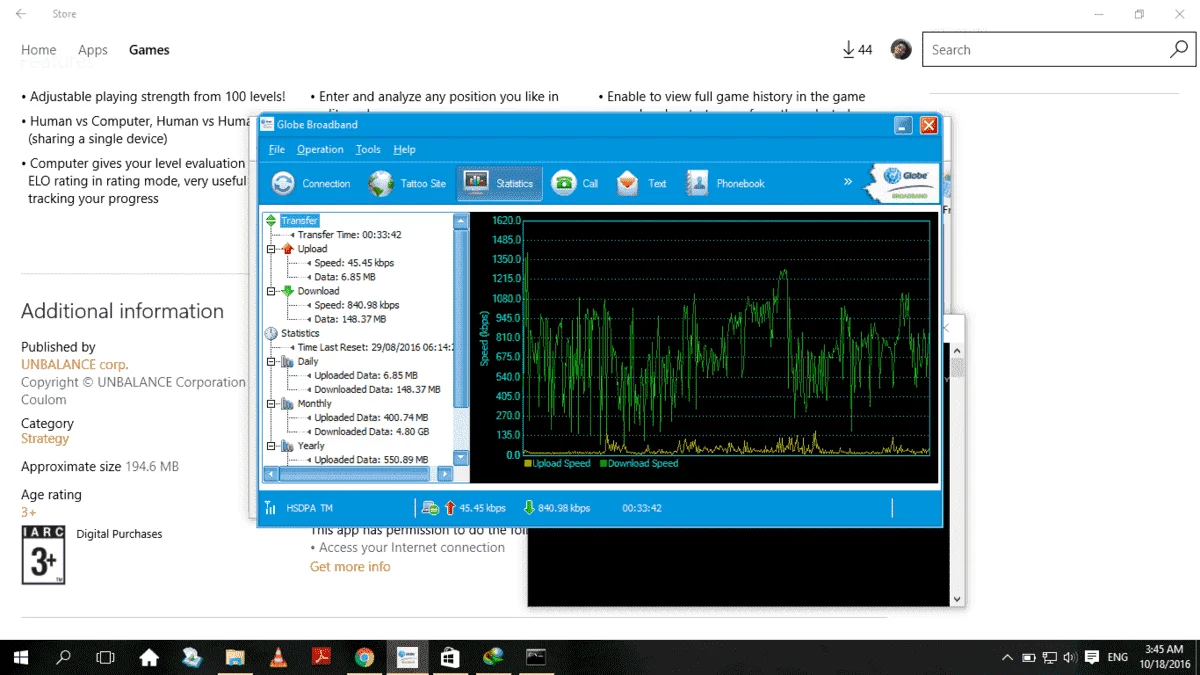Screen dimensions: 1200x675
Task: Open the Operation menu
Action: [320, 149]
